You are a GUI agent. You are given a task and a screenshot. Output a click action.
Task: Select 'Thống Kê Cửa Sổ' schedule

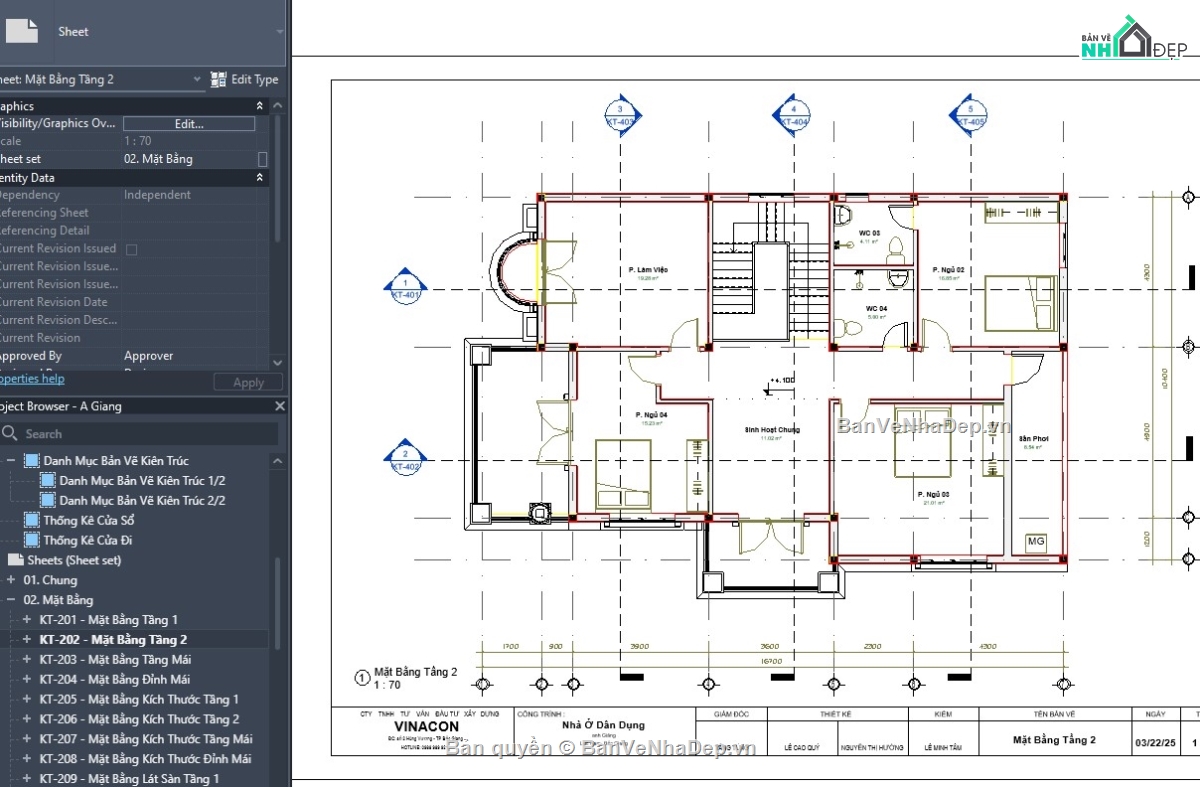pyautogui.click(x=88, y=521)
